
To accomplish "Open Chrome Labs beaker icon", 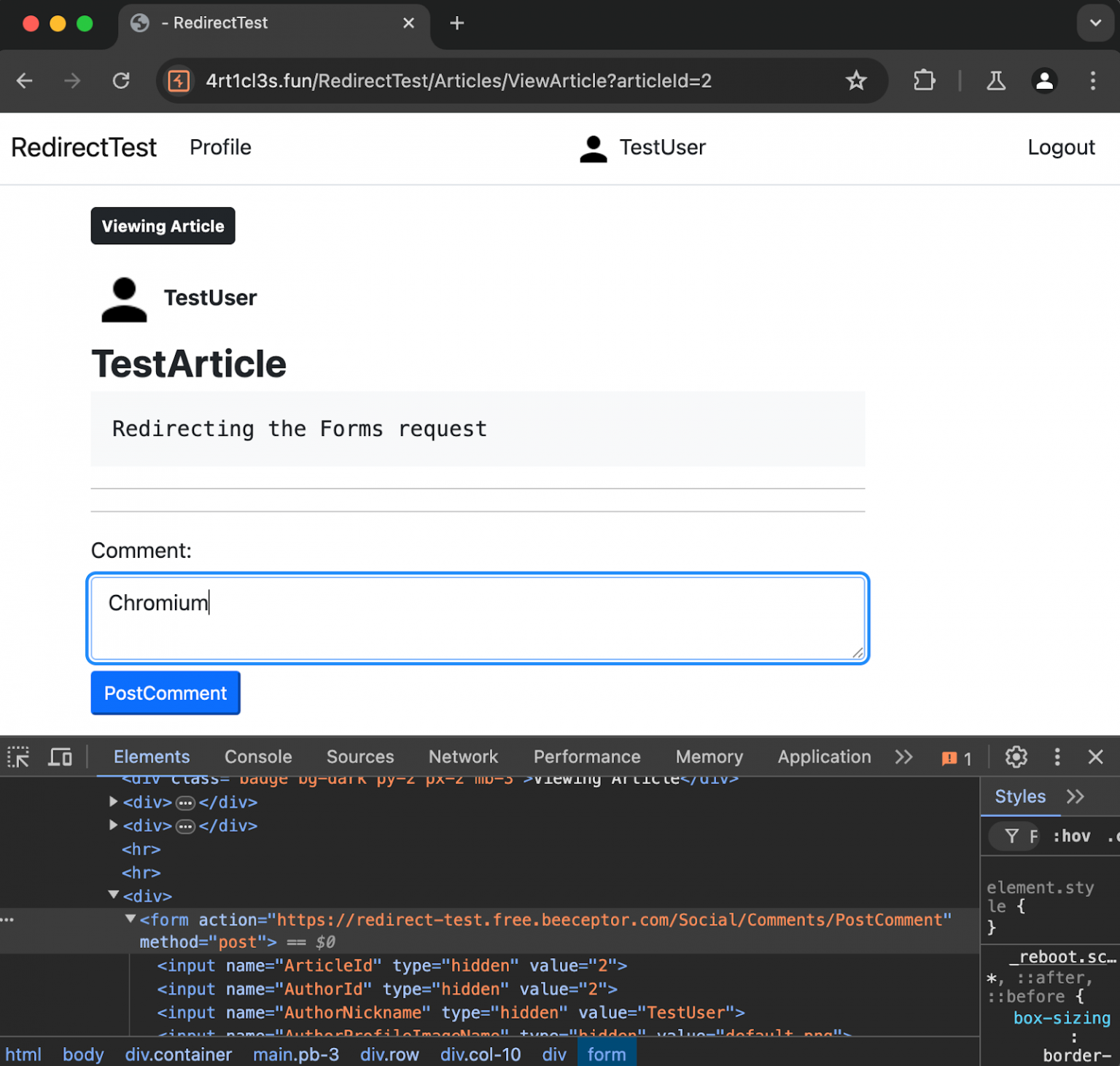I will click(996, 81).
